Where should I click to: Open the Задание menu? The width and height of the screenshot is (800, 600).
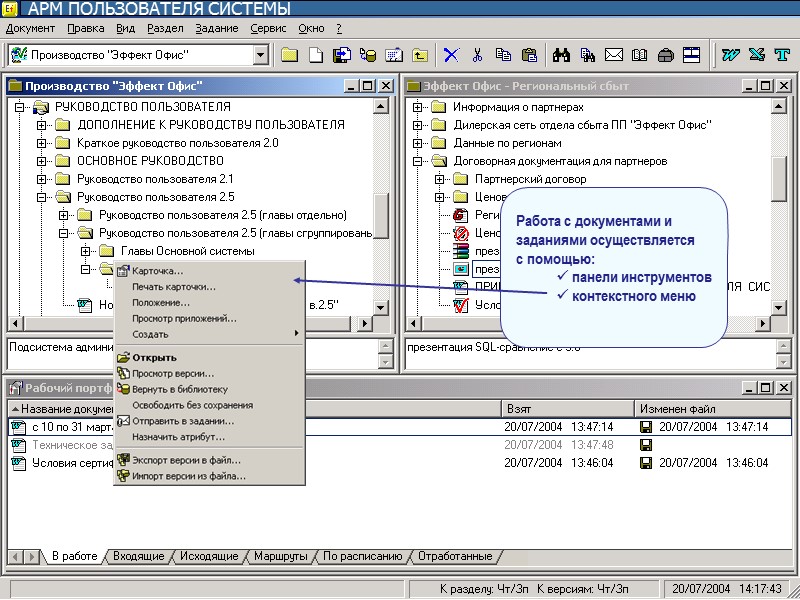[217, 29]
